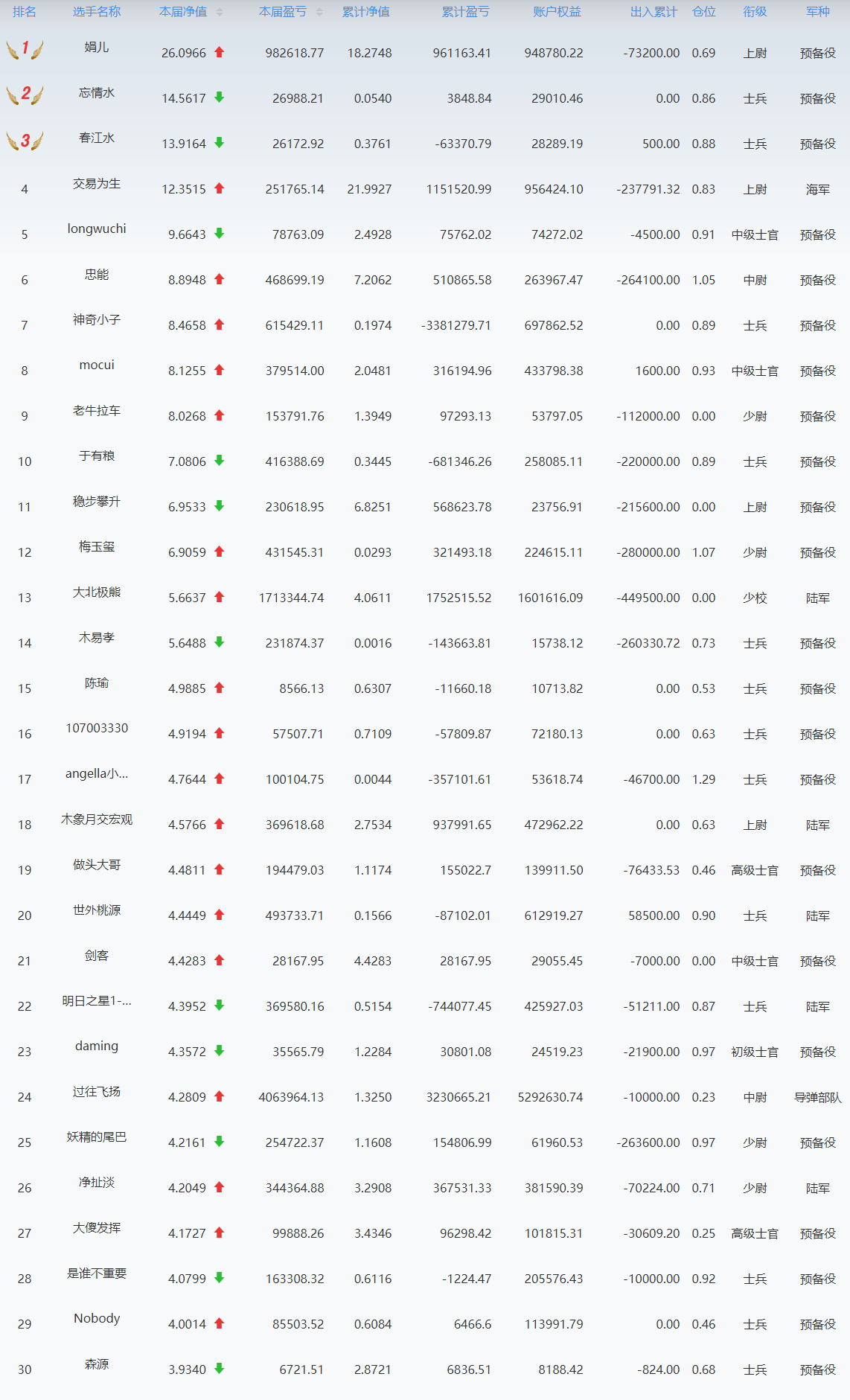This screenshot has height=1400, width=850.
Task: Click the green down arrow beside 7.0806
Action: point(220,461)
